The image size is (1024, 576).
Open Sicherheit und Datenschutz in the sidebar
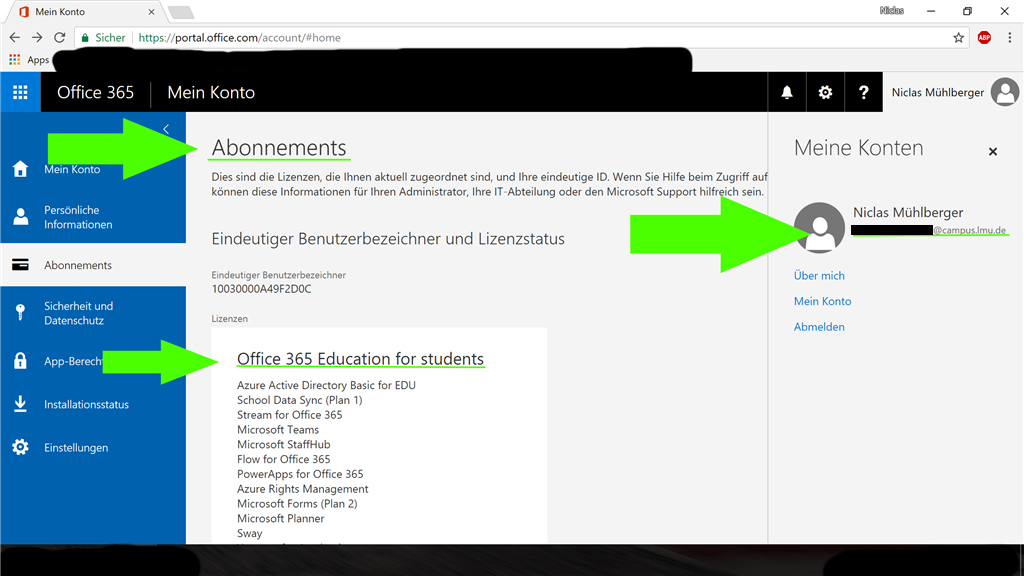pyautogui.click(x=93, y=313)
